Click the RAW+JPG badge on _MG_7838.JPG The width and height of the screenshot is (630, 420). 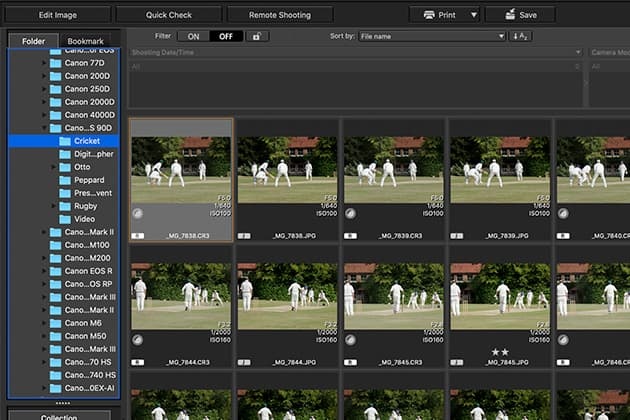[244, 236]
